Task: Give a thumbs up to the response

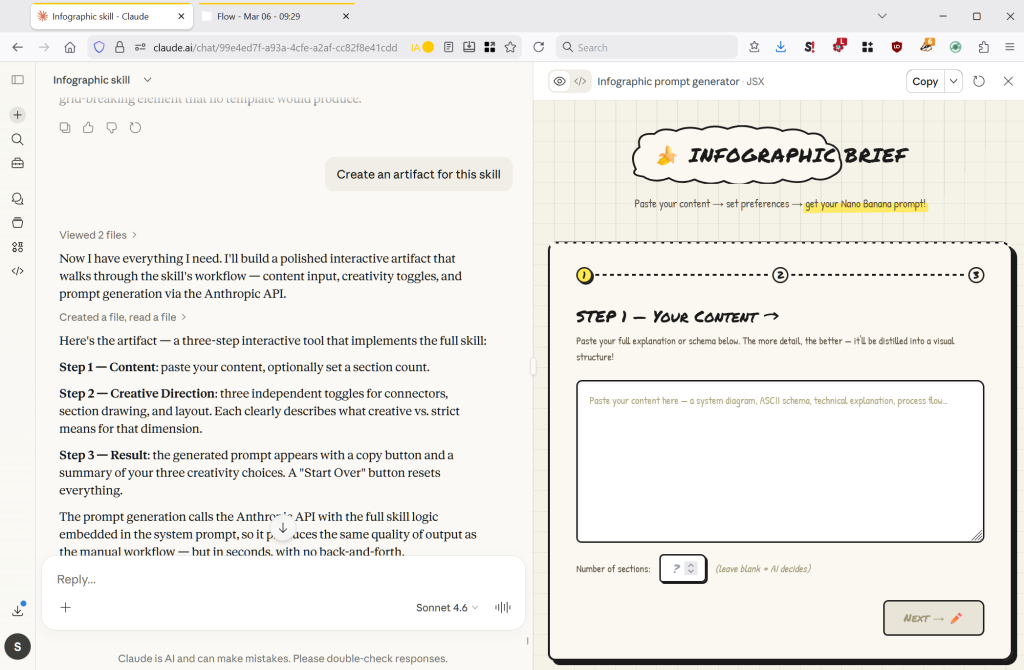Action: pos(86,127)
